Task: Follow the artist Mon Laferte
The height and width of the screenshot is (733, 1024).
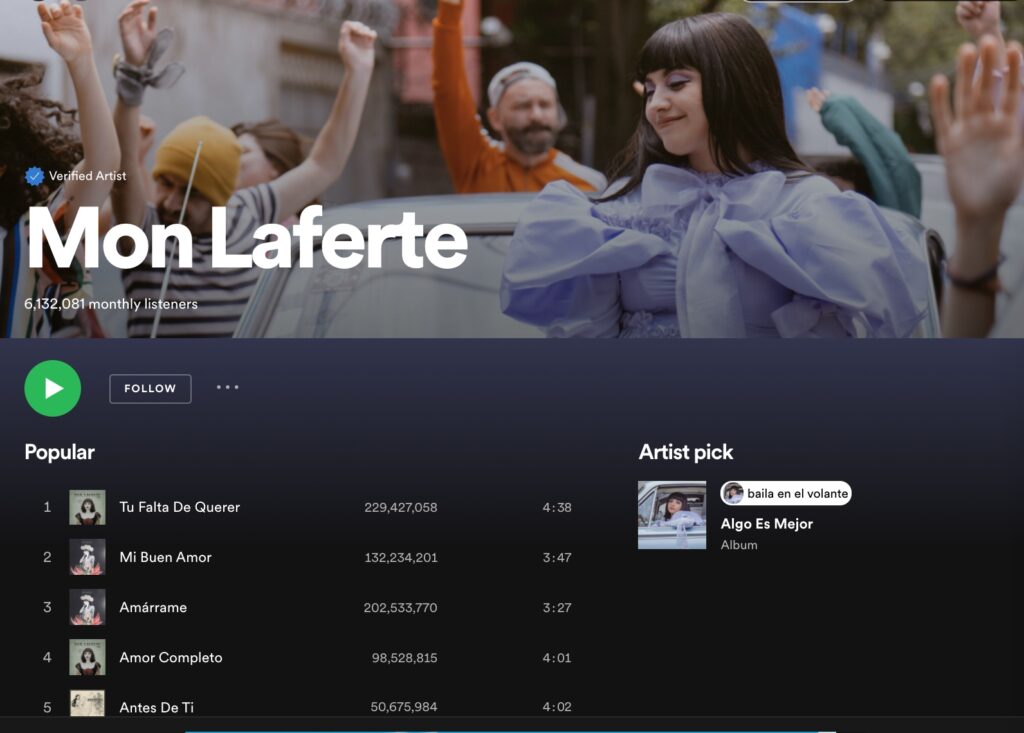Action: pos(150,389)
